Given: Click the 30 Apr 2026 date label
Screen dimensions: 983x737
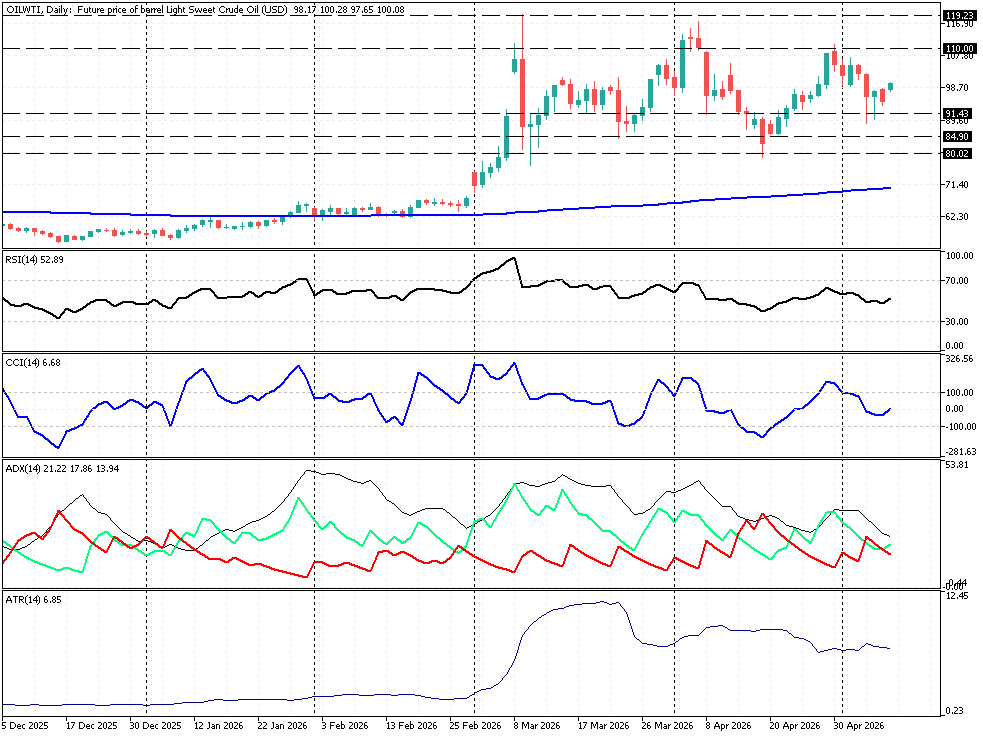Looking at the screenshot, I should (858, 726).
